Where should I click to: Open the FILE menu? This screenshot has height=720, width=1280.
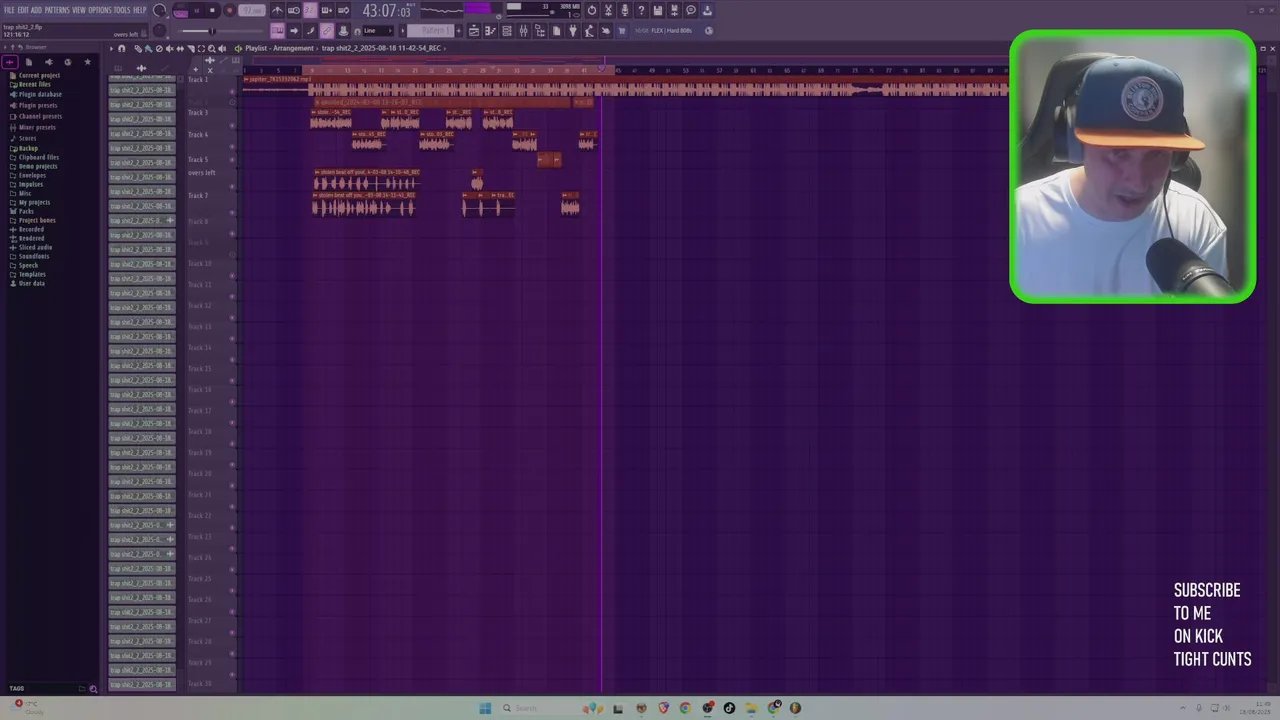tap(9, 10)
